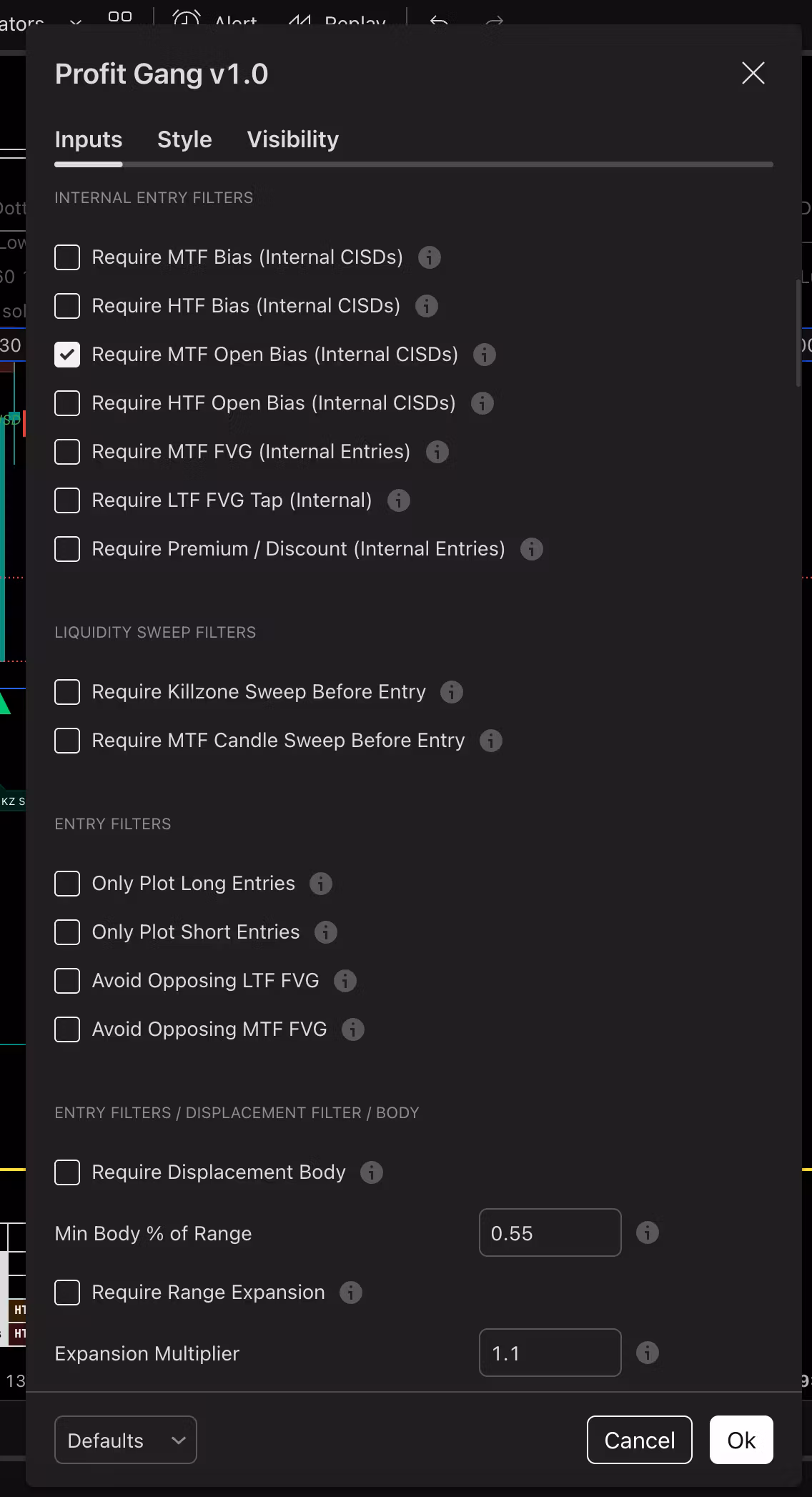The image size is (812, 1497).
Task: Show info for Require Killzone Sweep Before Entry
Action: pos(452,692)
